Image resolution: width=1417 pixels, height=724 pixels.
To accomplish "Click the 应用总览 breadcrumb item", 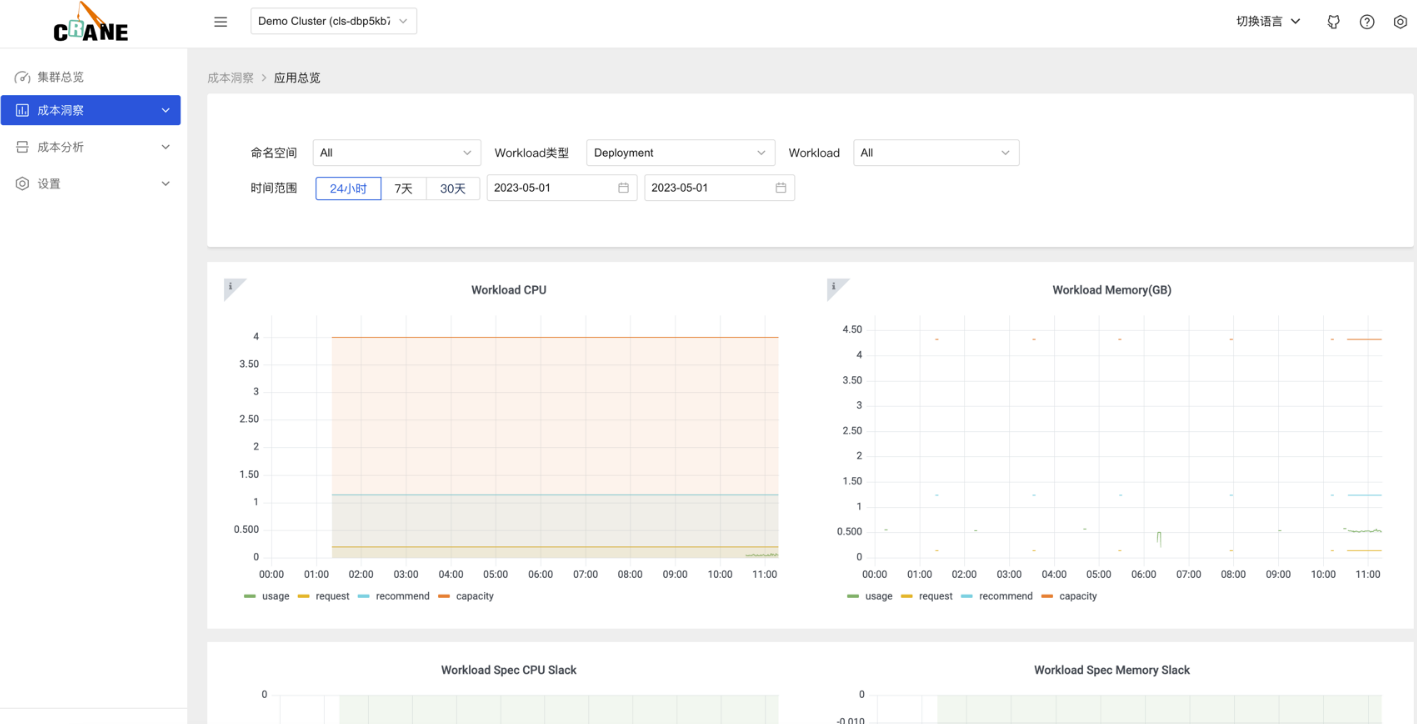I will pyautogui.click(x=297, y=78).
